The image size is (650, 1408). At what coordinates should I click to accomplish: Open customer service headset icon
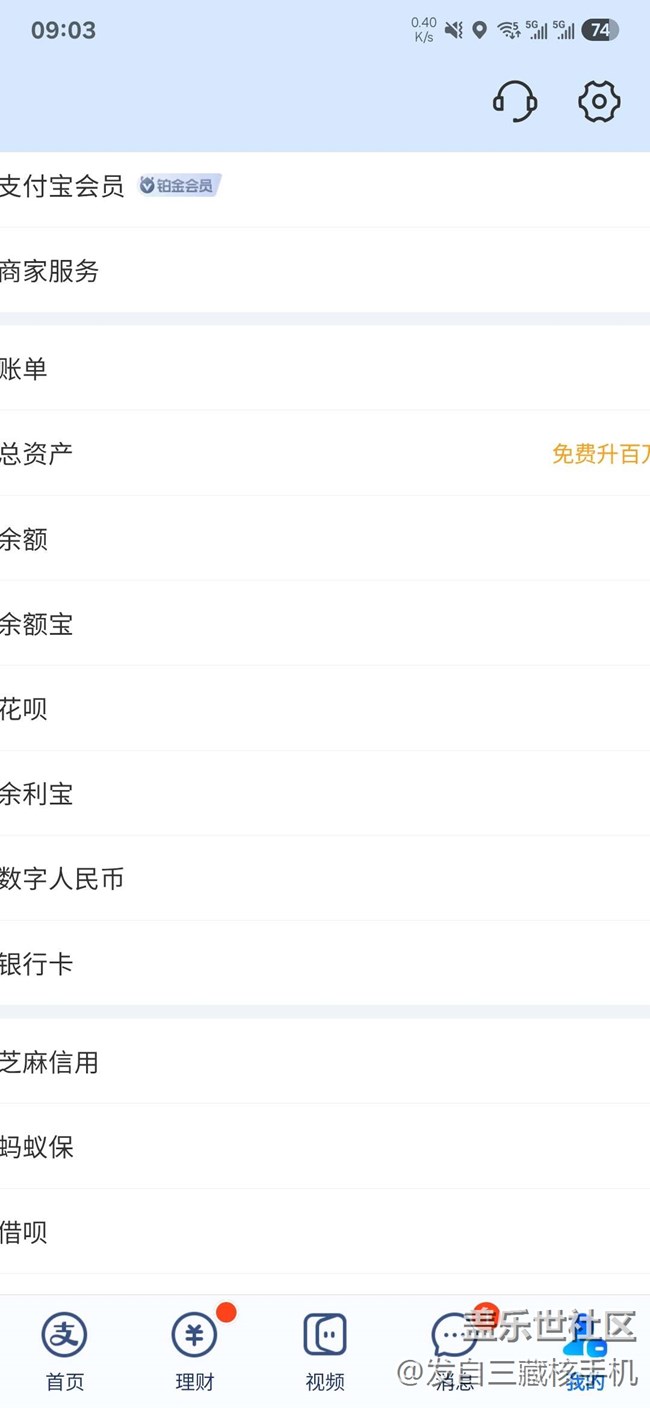click(x=515, y=101)
